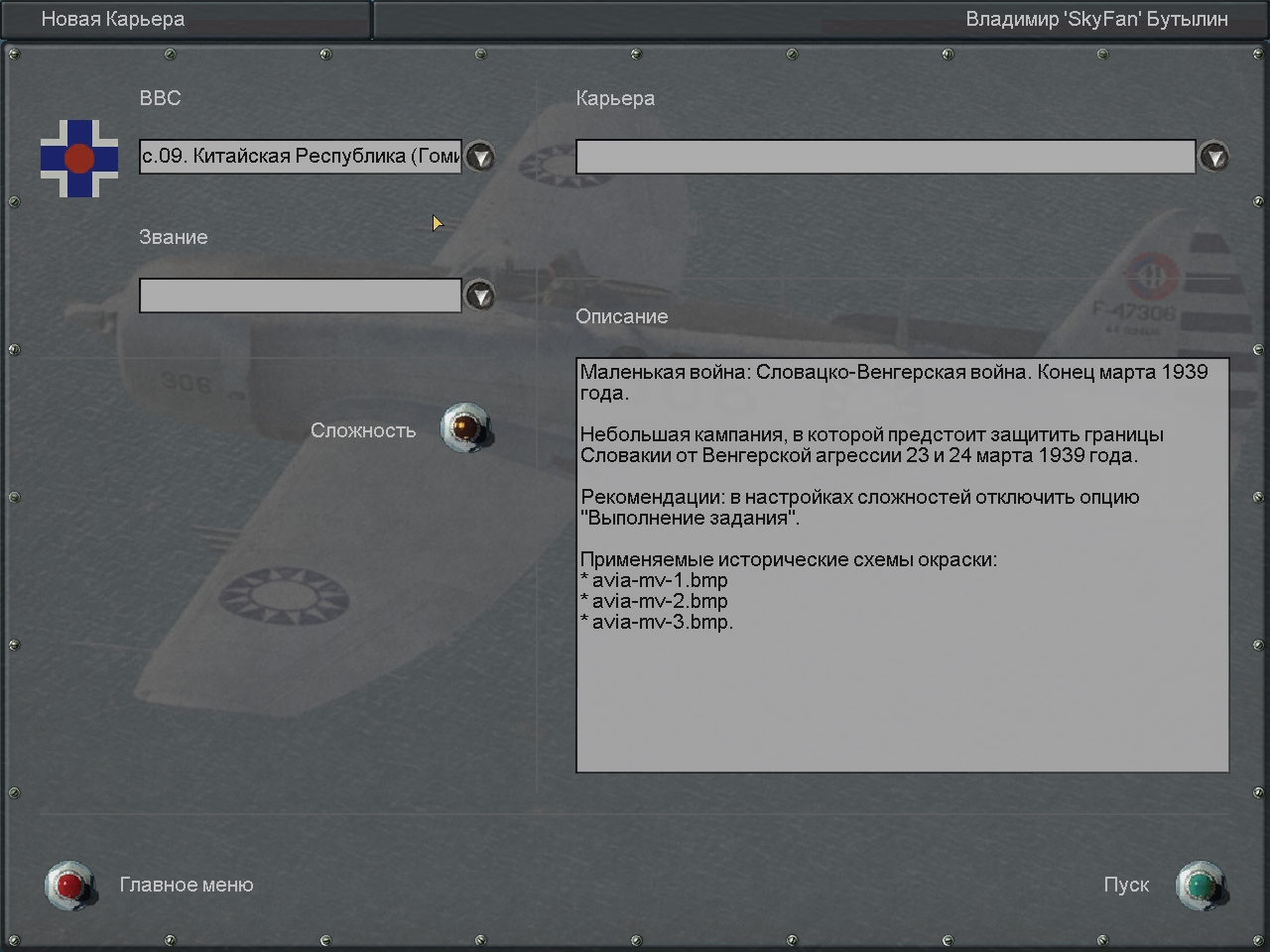Open the ВВС air force dropdown arrow
The width and height of the screenshot is (1270, 952).
click(x=480, y=157)
